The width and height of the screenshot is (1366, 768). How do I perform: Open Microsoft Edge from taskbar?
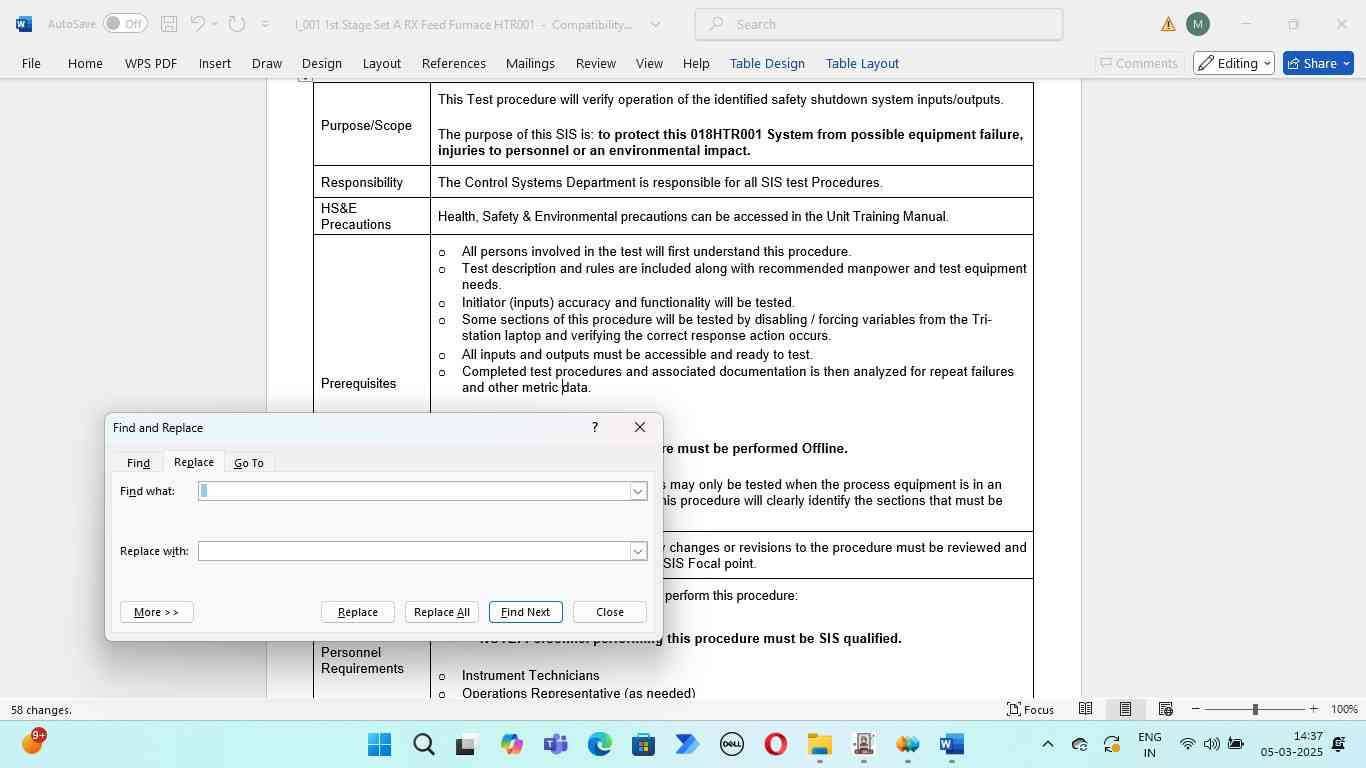coord(599,745)
